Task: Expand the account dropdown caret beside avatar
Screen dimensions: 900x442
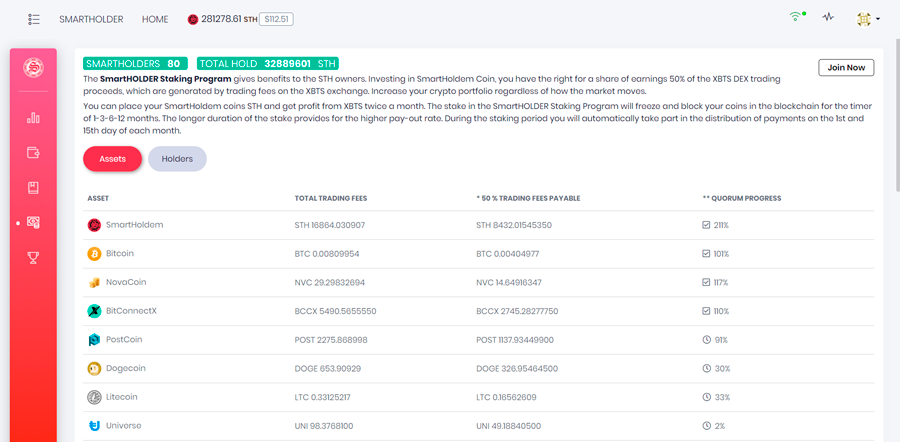Action: click(x=878, y=20)
